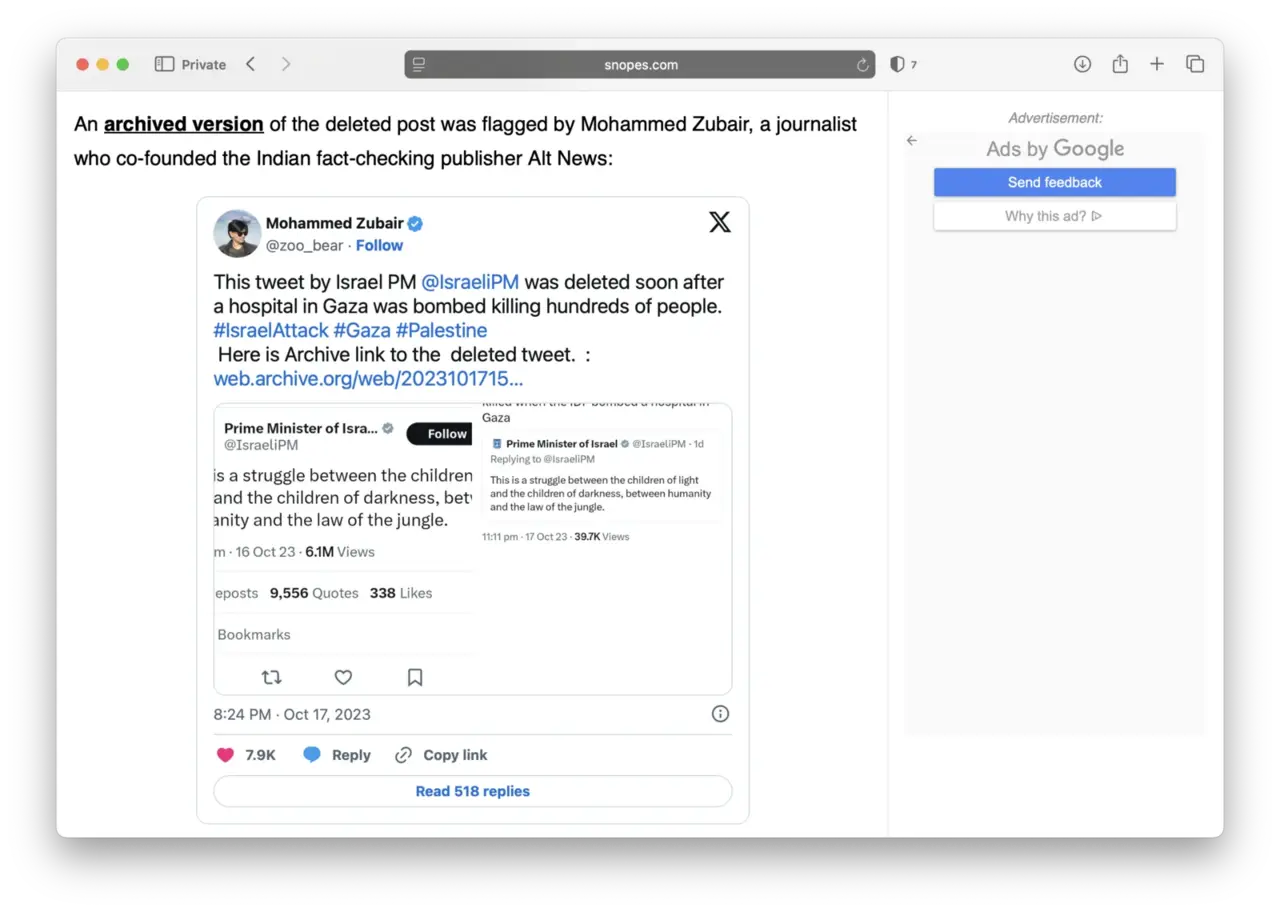The height and width of the screenshot is (912, 1280).
Task: Open the archived version link
Action: 184,124
